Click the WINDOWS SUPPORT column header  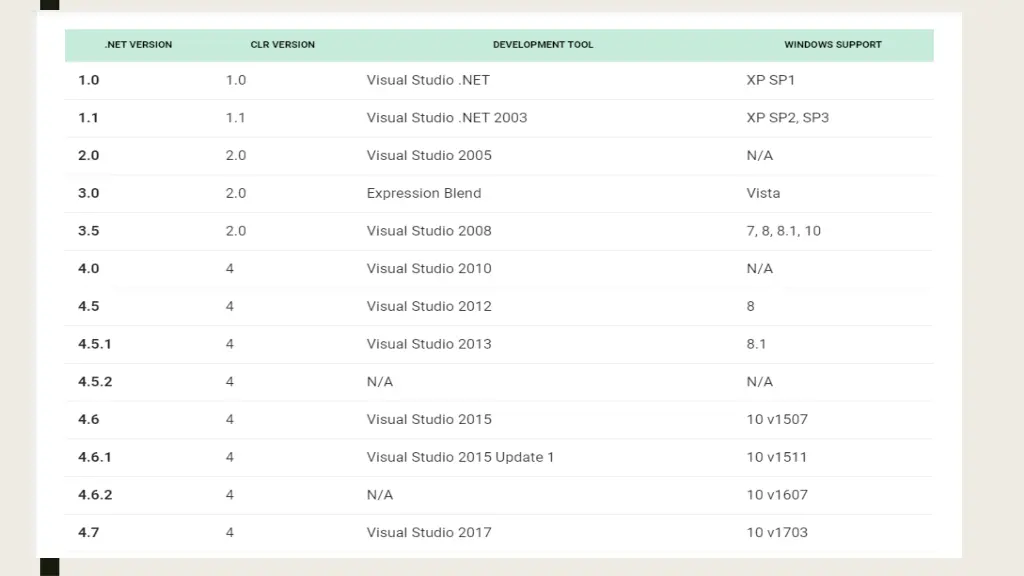pyautogui.click(x=833, y=44)
